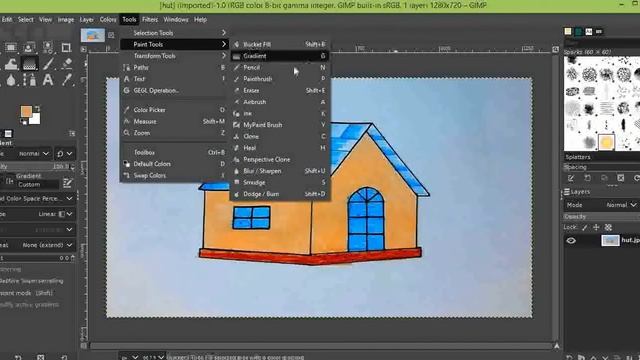Toggle the Adaptive Supersampling option

(32, 281)
